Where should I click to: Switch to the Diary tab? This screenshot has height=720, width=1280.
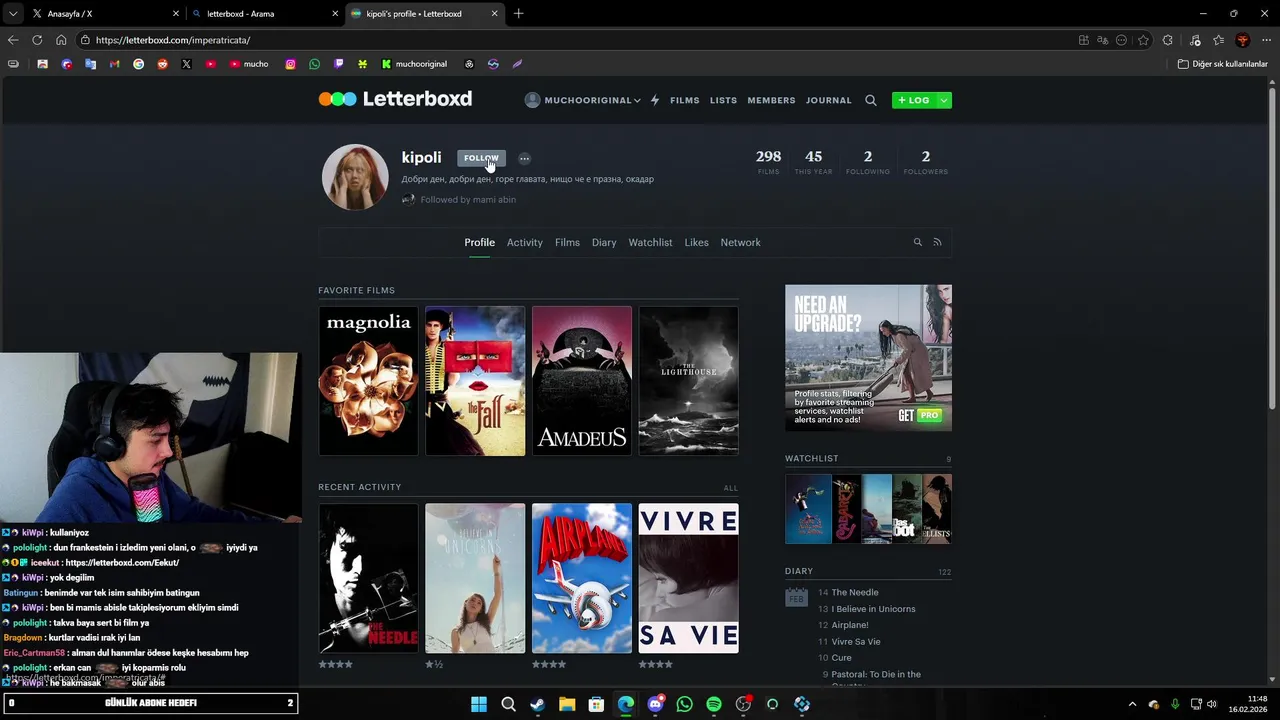[x=604, y=242]
